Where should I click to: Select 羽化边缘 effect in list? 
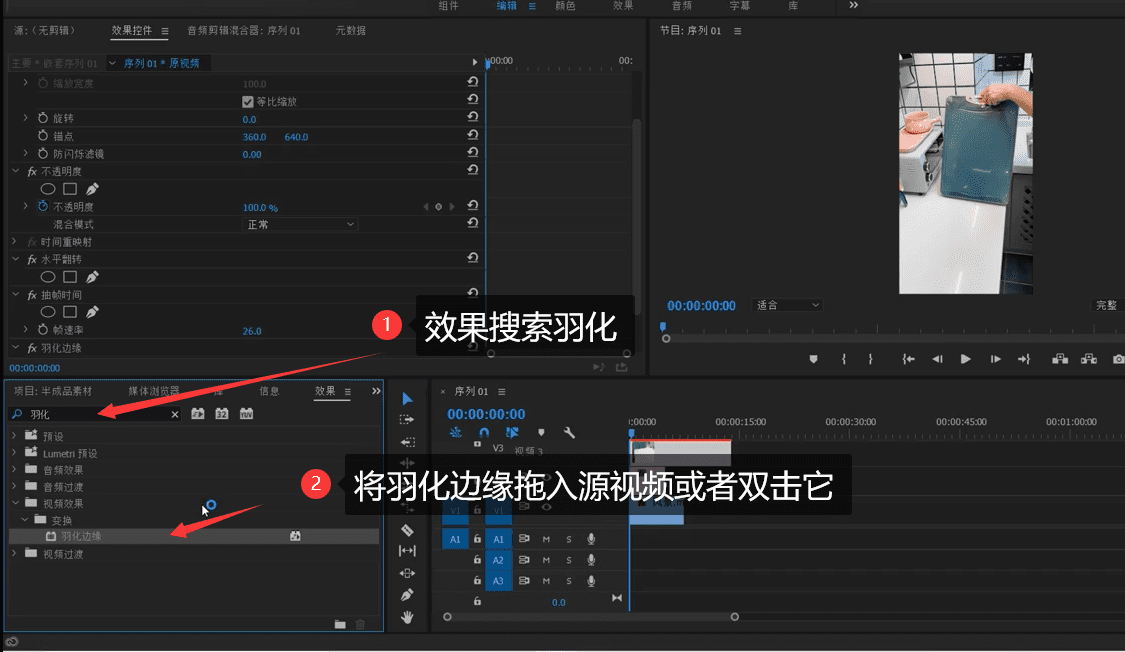(x=194, y=537)
